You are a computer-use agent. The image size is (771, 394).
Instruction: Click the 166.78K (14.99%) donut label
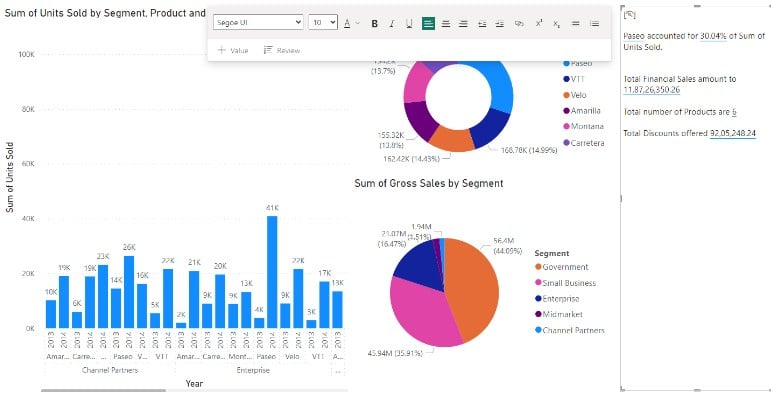[529, 150]
